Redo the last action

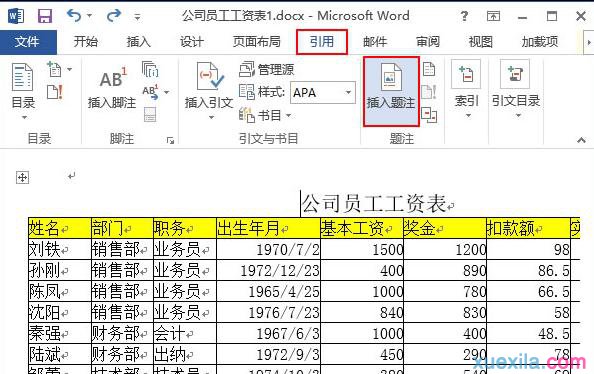click(114, 16)
